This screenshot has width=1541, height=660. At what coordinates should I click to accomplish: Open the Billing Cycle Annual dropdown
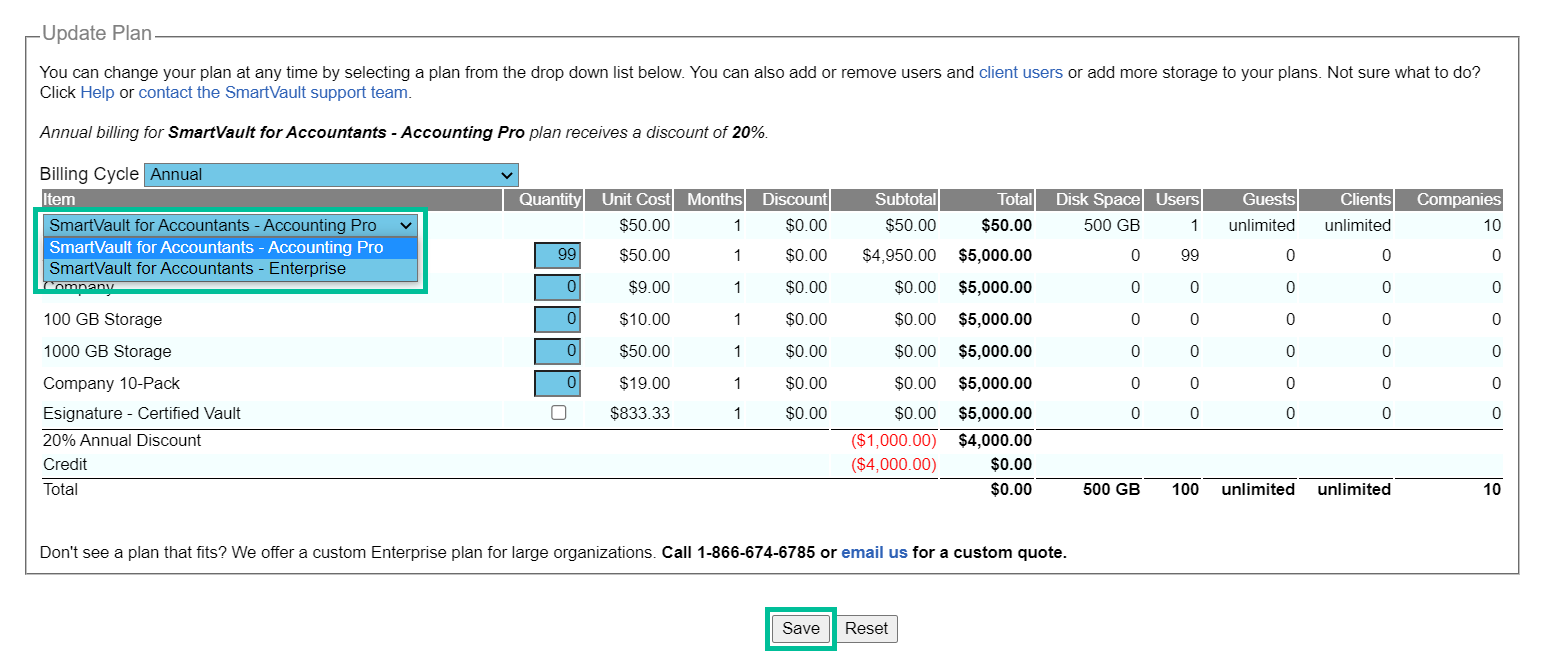pos(331,174)
